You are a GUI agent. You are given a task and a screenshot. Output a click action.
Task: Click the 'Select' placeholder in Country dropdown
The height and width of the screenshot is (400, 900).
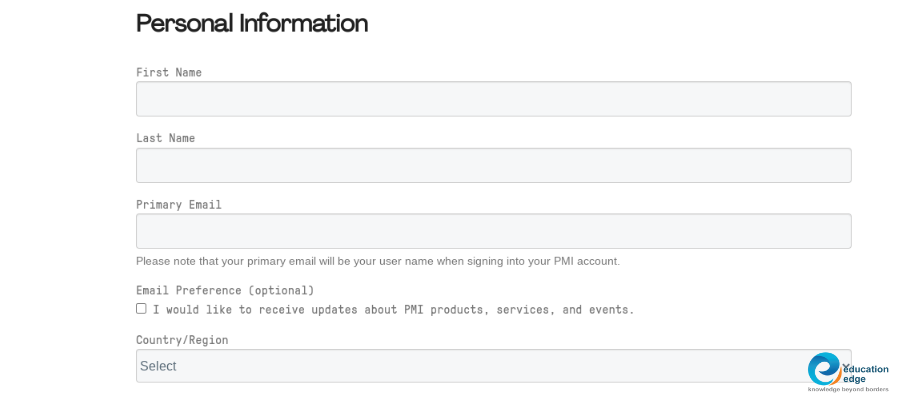pos(158,366)
